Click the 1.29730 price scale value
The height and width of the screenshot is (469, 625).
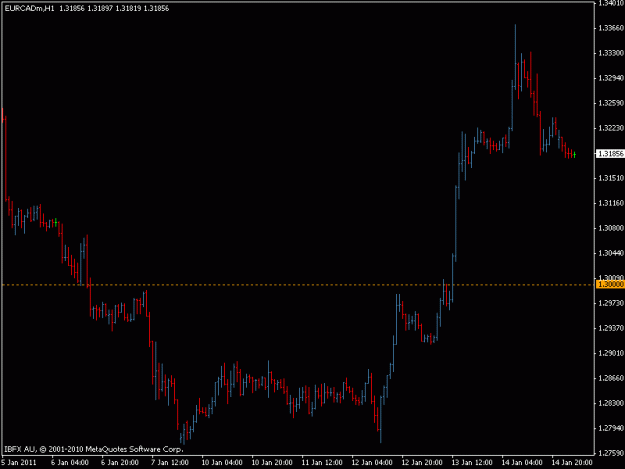(x=611, y=303)
